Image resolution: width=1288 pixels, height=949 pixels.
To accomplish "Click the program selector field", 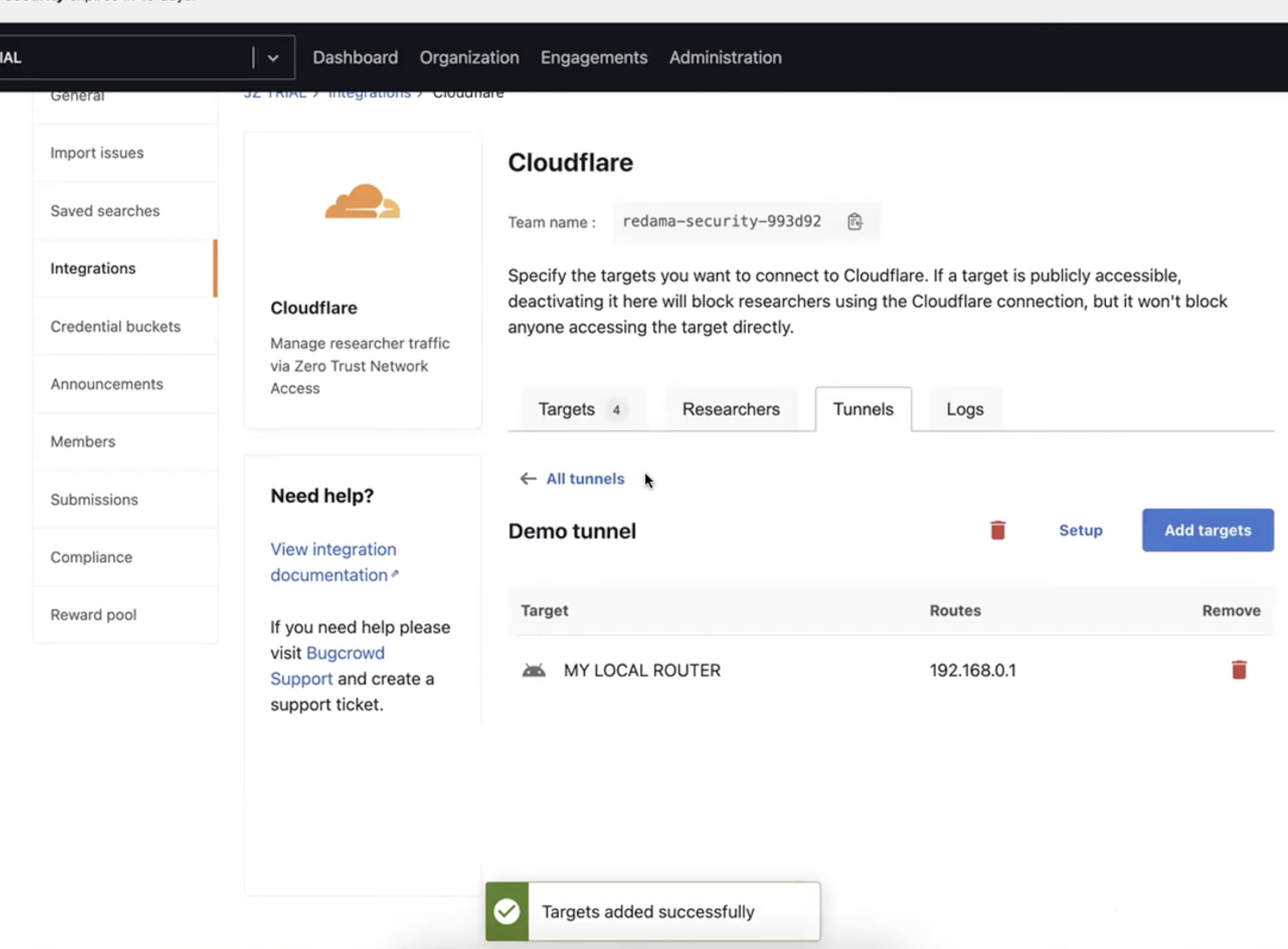I will [x=147, y=58].
